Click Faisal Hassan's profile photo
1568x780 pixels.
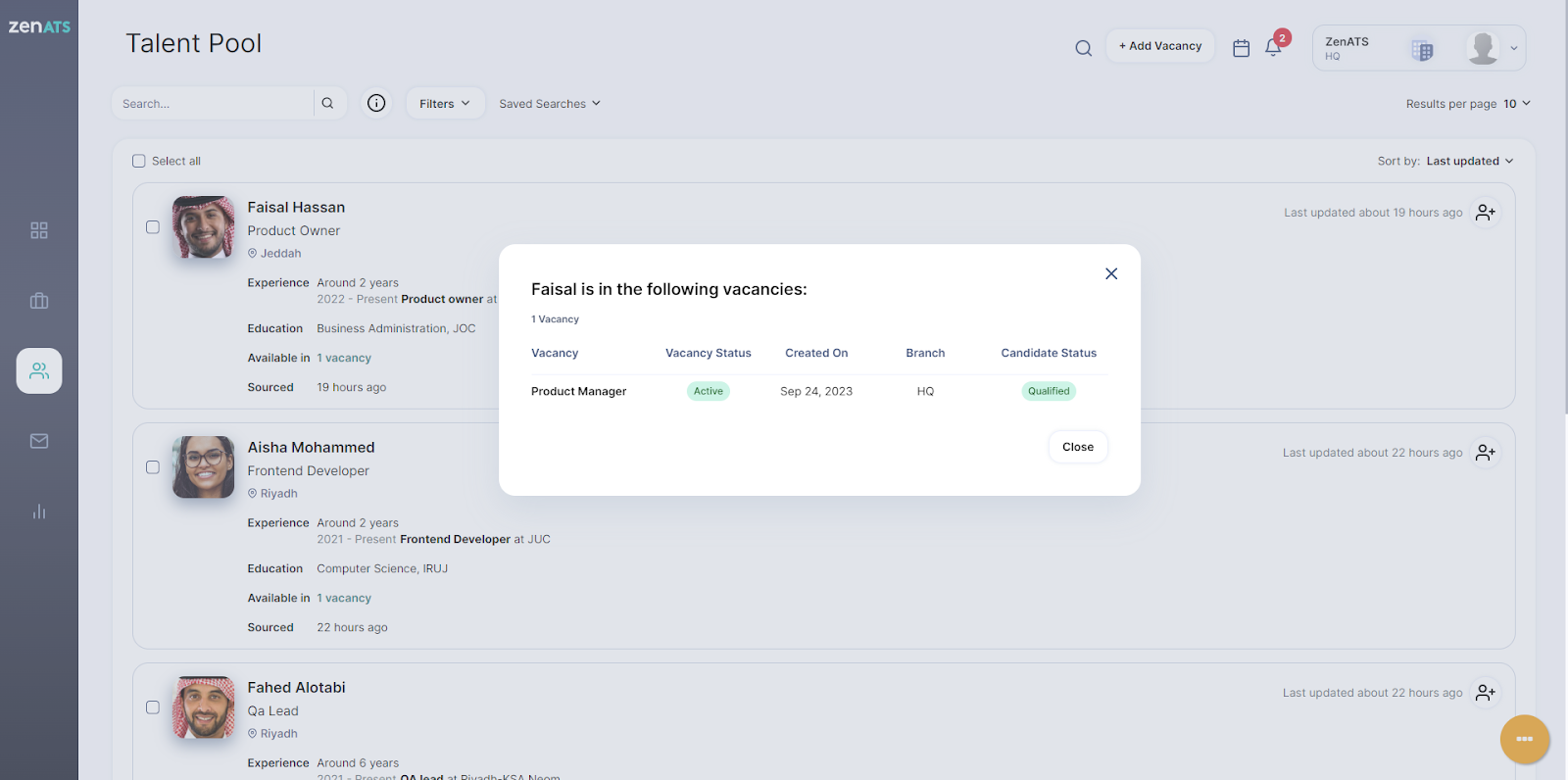point(204,227)
